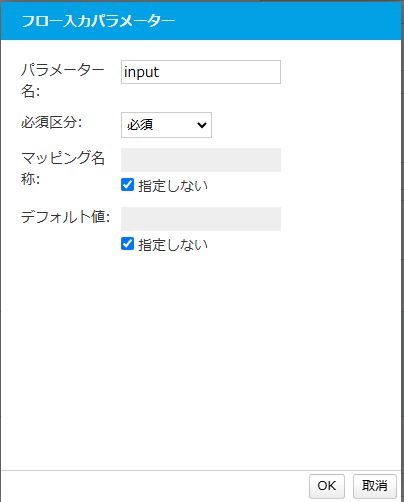Click the greyed-out マッピング名称 text field
Image resolution: width=404 pixels, height=502 pixels.
tap(201, 160)
